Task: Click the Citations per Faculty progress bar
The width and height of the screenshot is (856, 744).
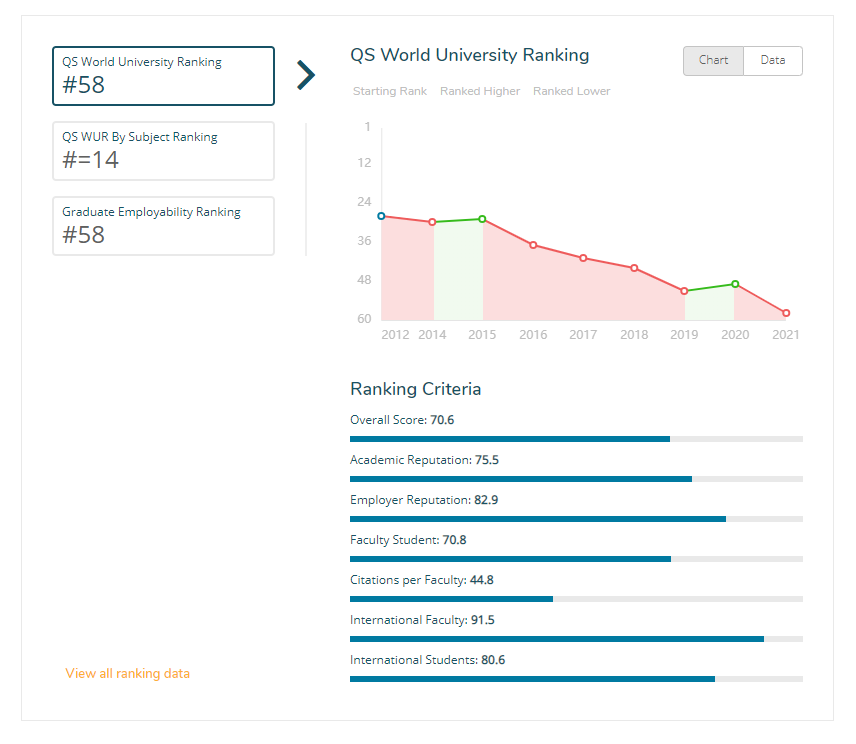Action: pos(576,599)
